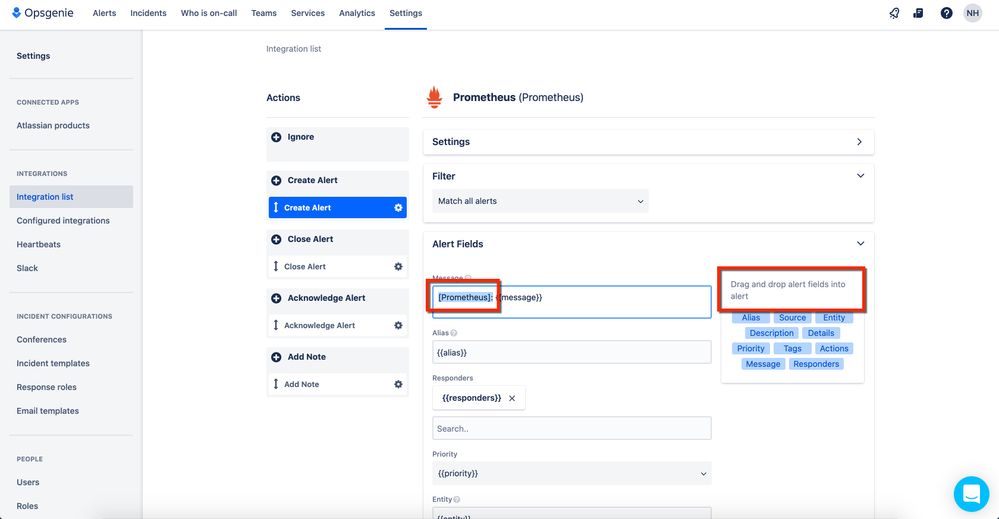This screenshot has width=999, height=519.
Task: Open the Services menu
Action: (x=308, y=13)
